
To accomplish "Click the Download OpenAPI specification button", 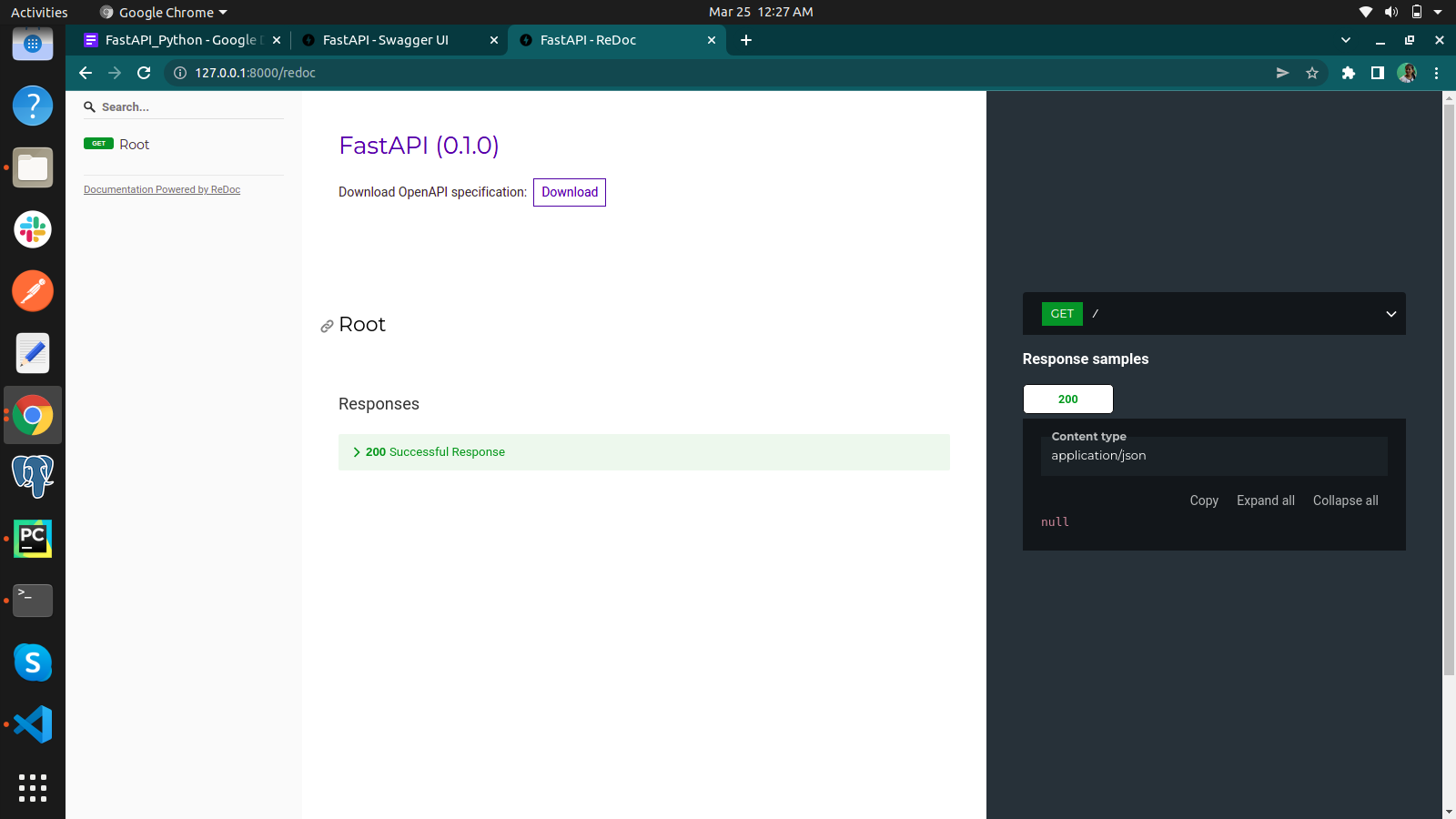I will (569, 192).
